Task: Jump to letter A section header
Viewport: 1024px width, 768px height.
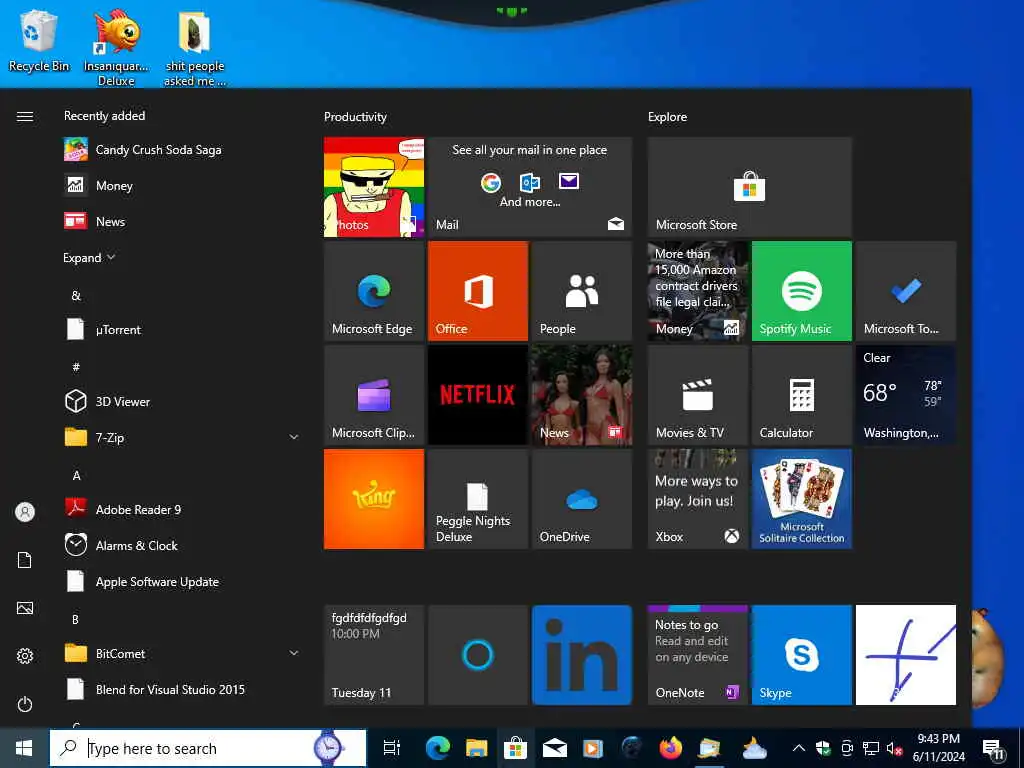Action: pyautogui.click(x=76, y=475)
